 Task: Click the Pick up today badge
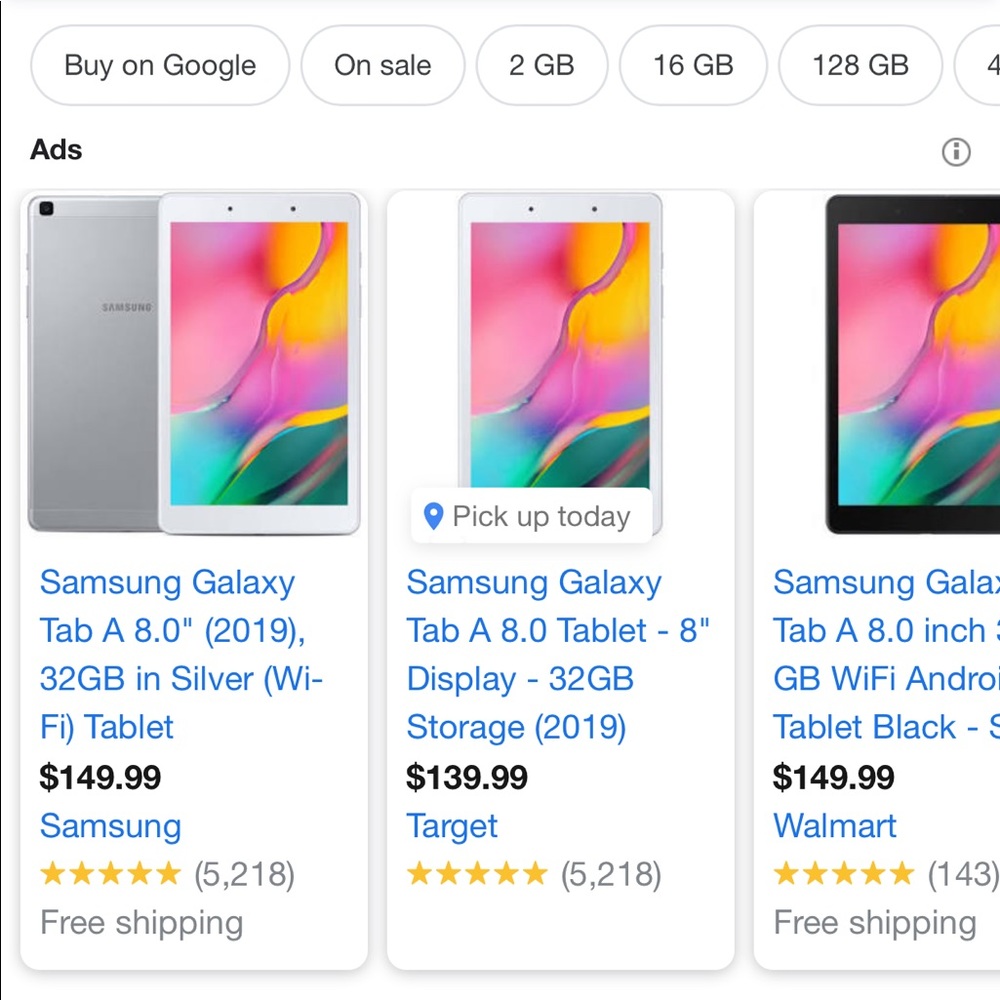[x=532, y=516]
